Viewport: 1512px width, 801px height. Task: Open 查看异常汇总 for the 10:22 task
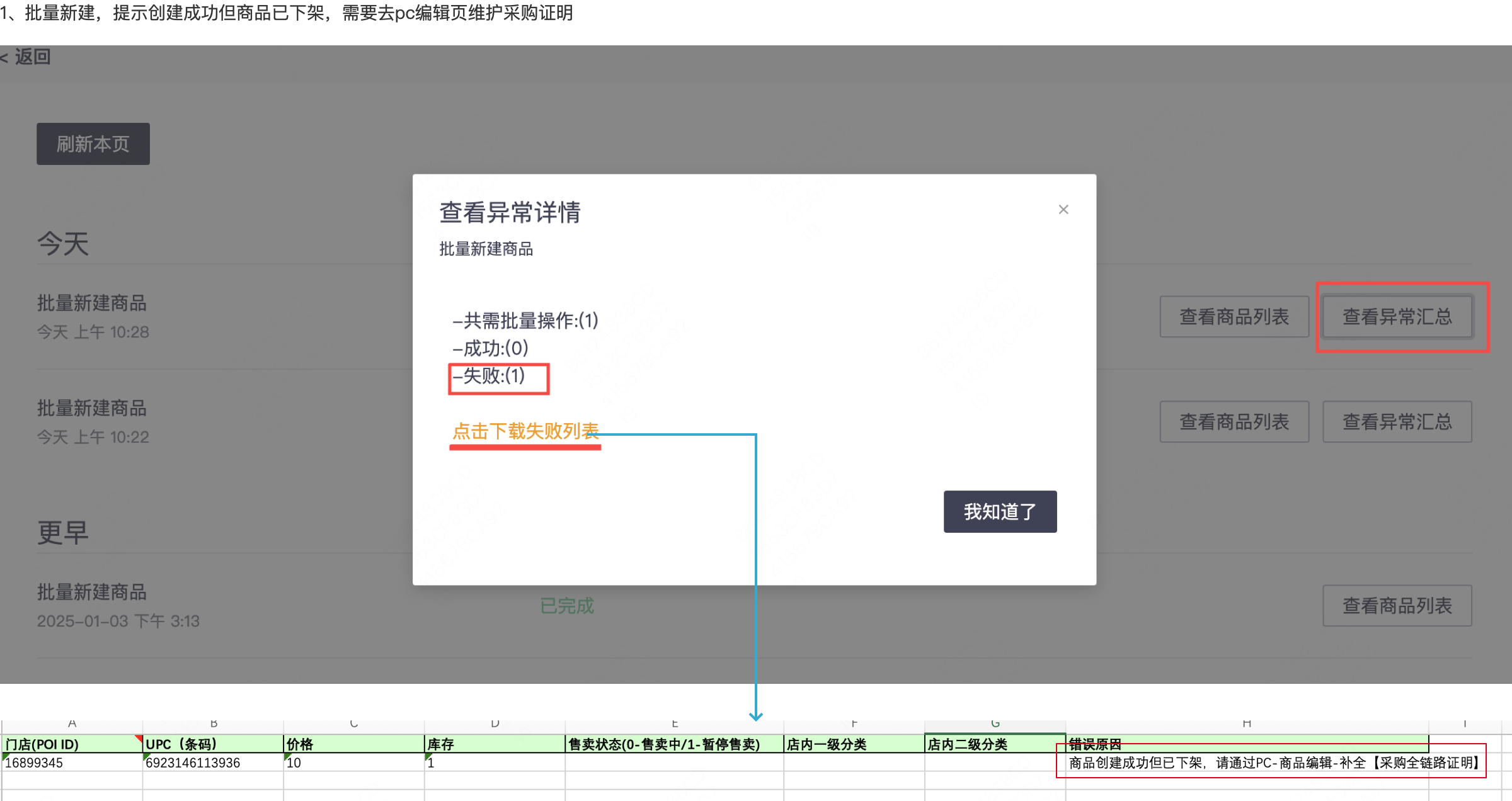tap(1397, 422)
